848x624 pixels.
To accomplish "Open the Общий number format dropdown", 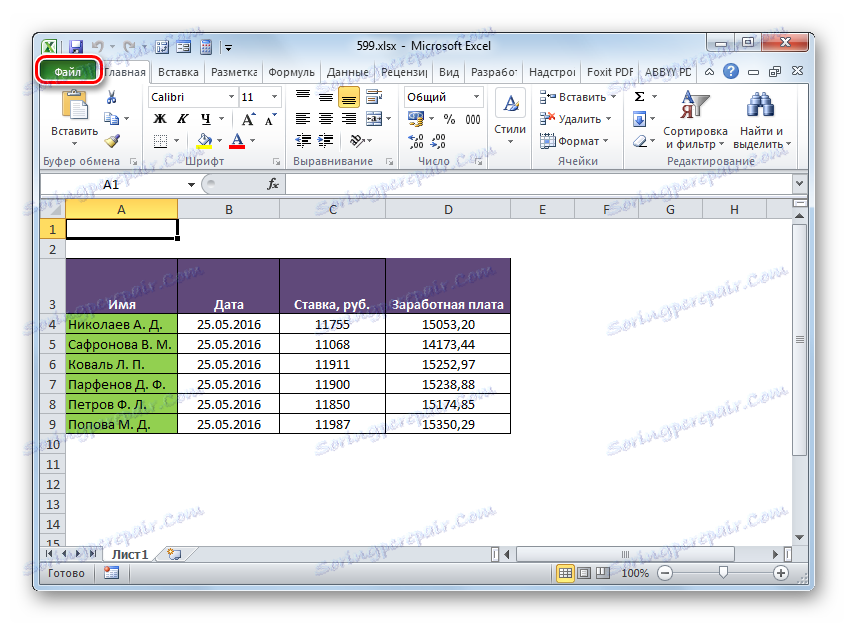I will [476, 97].
